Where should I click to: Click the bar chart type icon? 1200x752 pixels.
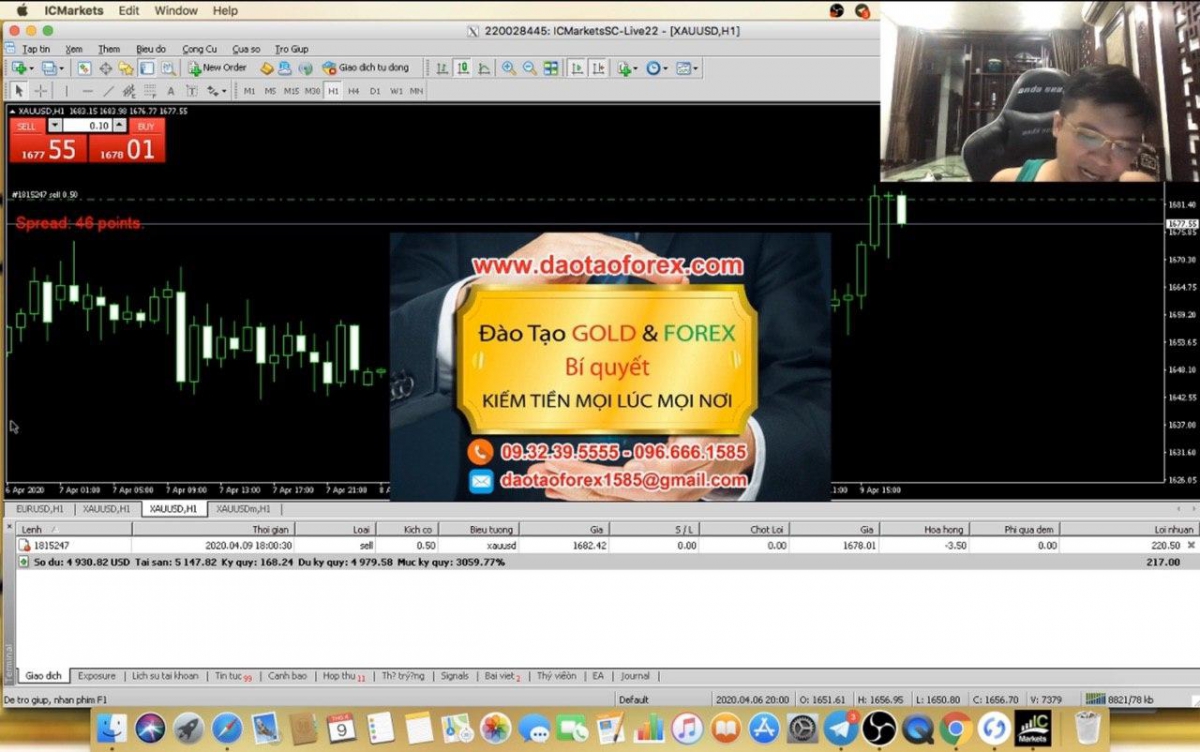pos(442,68)
